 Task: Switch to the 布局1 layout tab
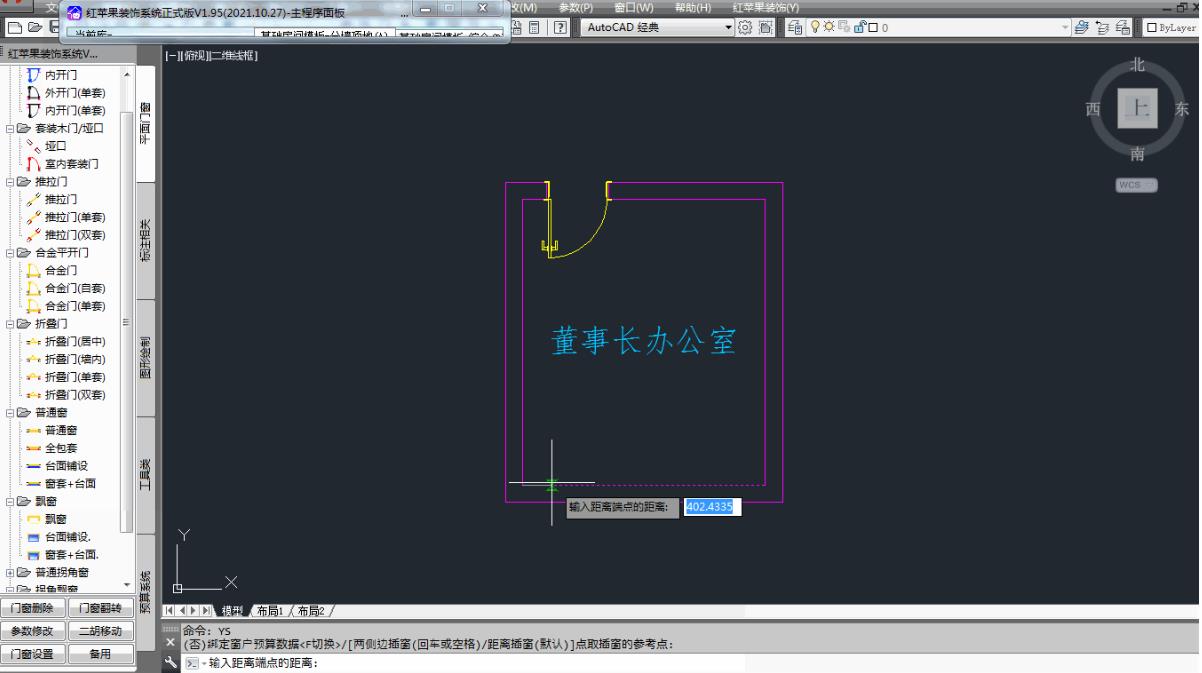point(269,610)
